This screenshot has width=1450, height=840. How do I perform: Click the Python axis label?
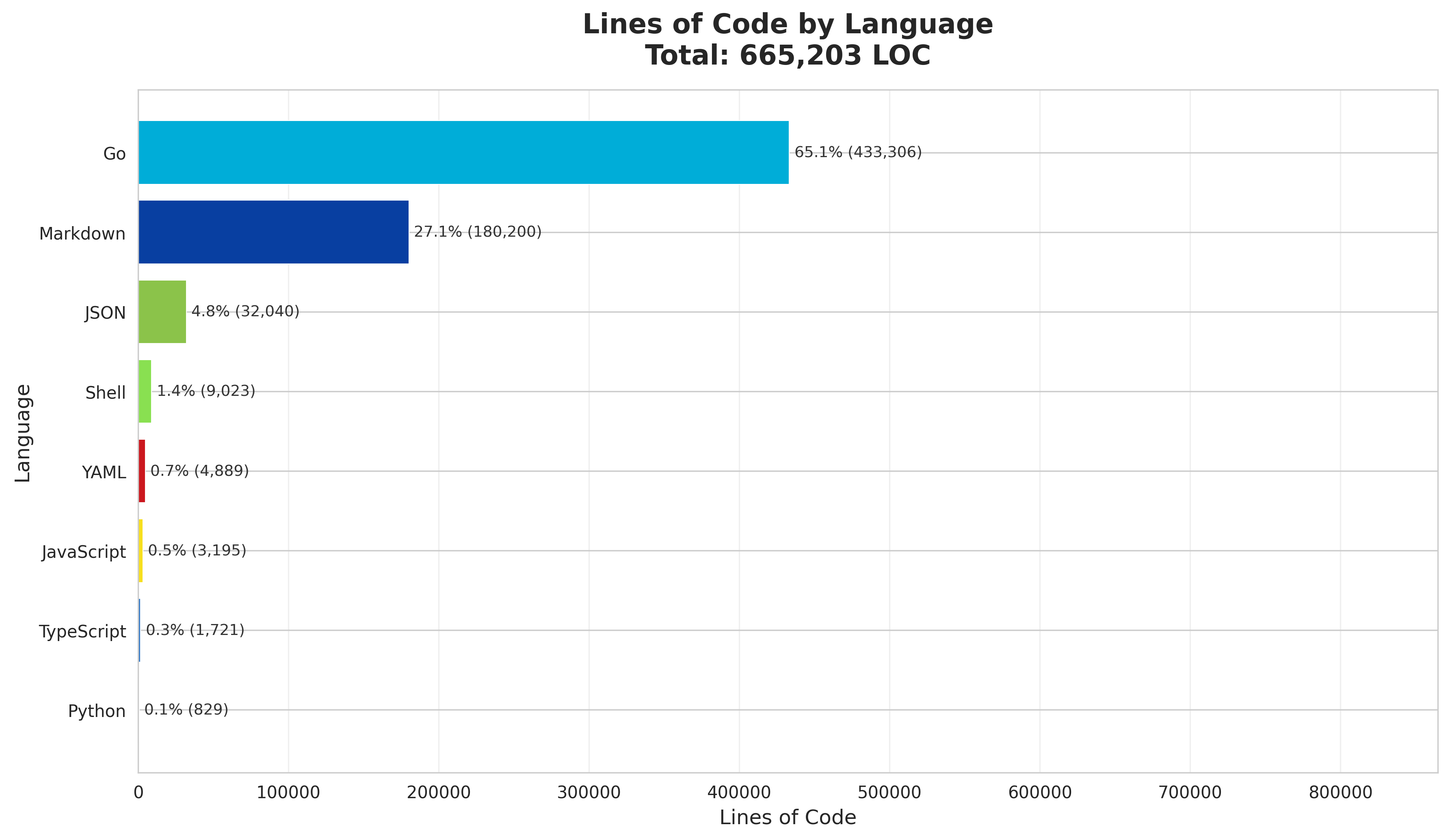pyautogui.click(x=97, y=712)
